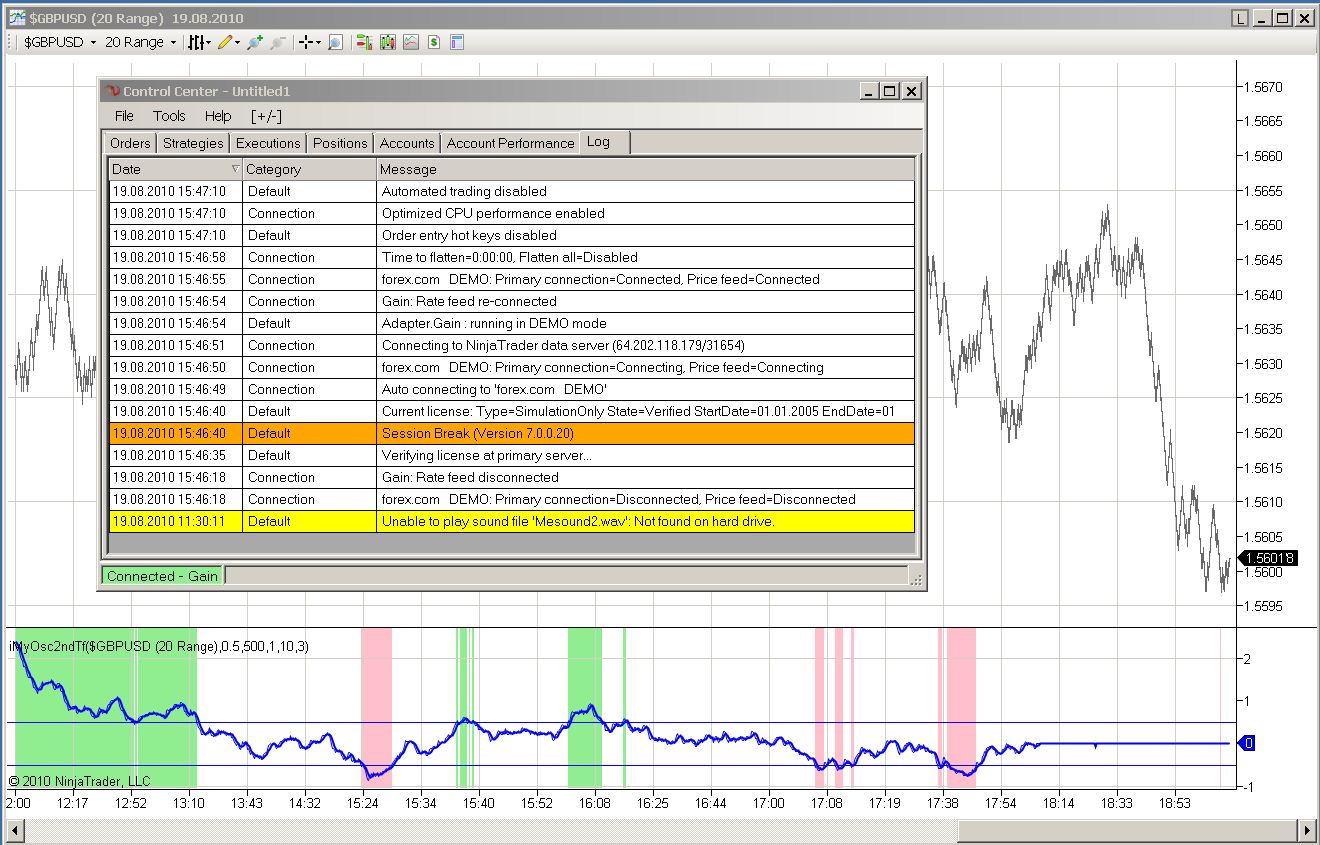1320x845 pixels.
Task: Open the zoom frame magnifier tool
Action: (x=336, y=42)
